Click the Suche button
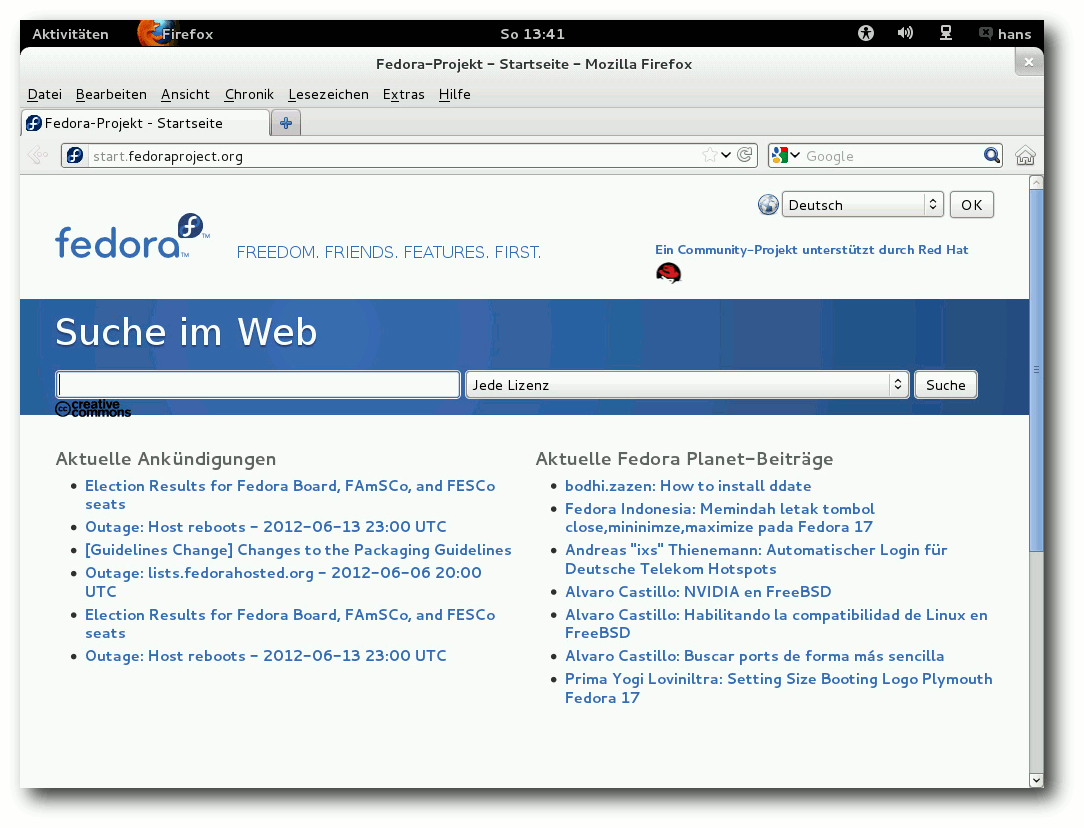The height and width of the screenshot is (828, 1084). 946,384
